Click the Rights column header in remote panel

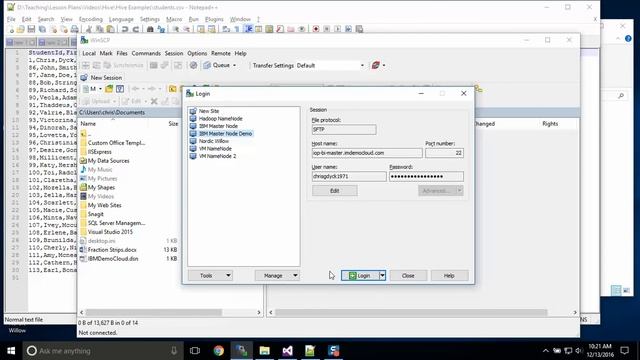coord(550,124)
